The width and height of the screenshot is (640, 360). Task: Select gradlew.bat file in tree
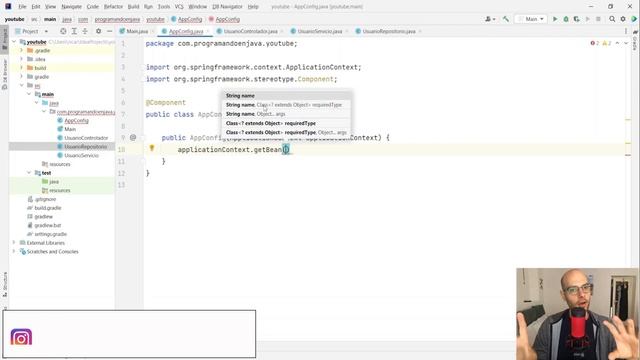click(47, 225)
